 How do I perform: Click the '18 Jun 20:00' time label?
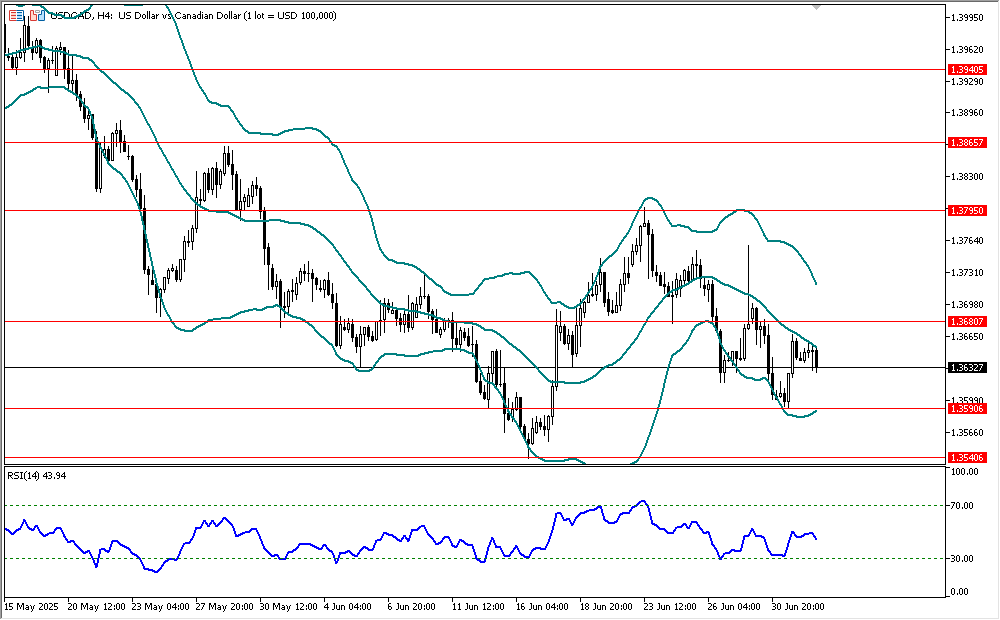coord(606,606)
